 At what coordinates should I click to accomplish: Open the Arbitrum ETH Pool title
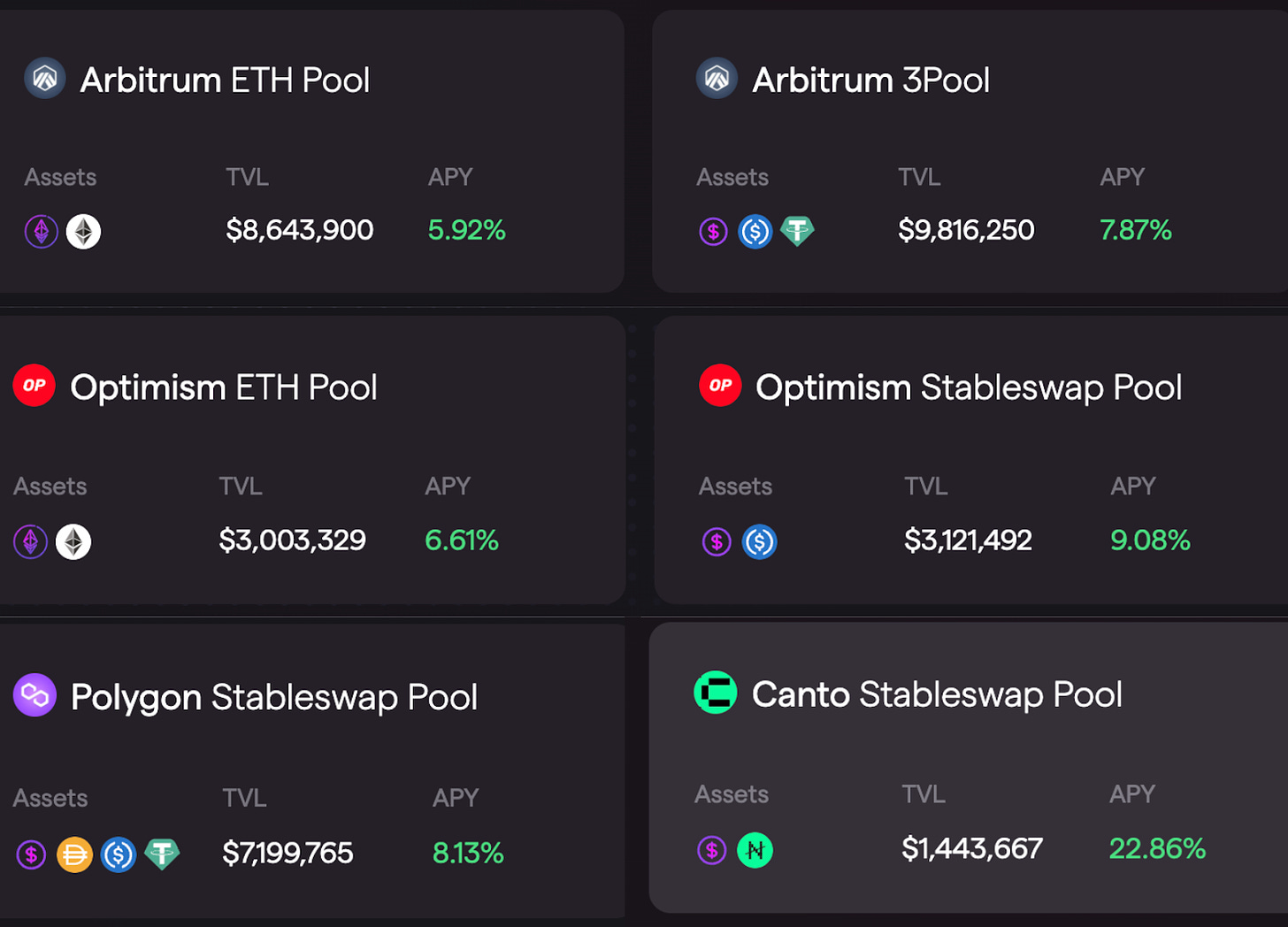(225, 80)
